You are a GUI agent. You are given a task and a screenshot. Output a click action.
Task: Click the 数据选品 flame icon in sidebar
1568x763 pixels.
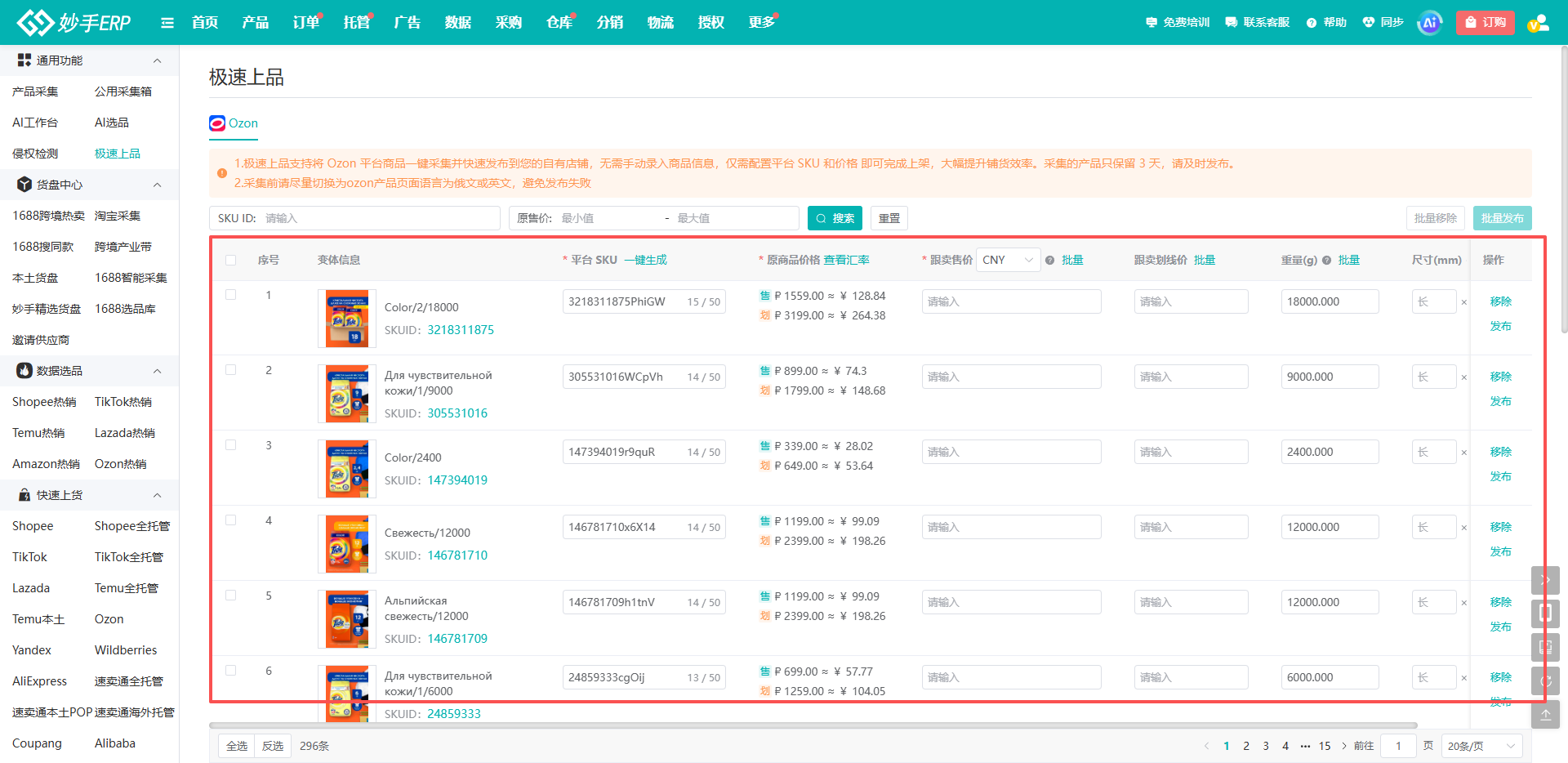point(24,371)
